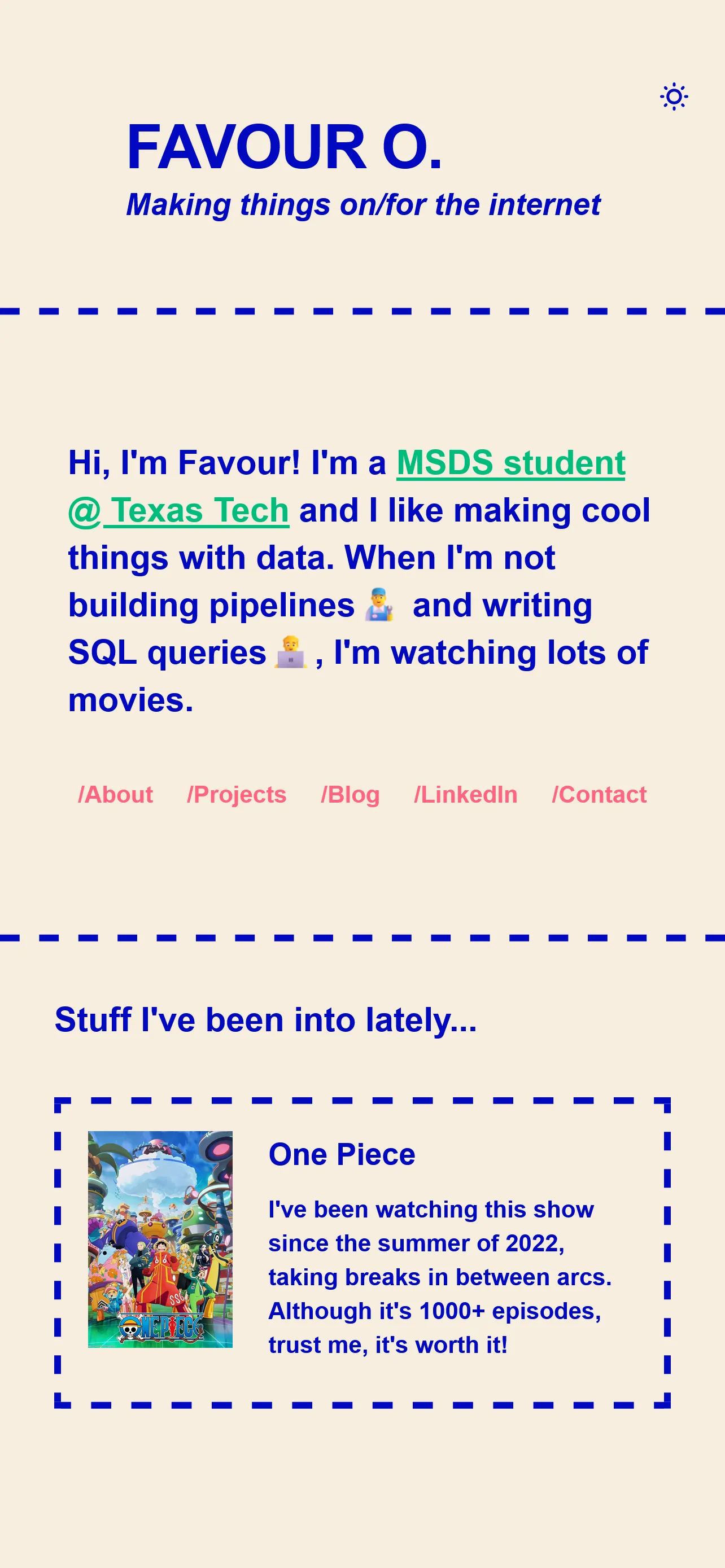Click the One Piece card title
The image size is (725, 1568).
(342, 1154)
